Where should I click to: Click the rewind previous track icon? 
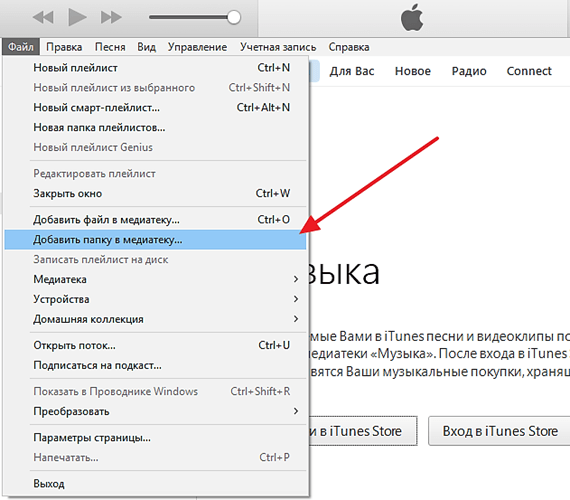click(43, 17)
